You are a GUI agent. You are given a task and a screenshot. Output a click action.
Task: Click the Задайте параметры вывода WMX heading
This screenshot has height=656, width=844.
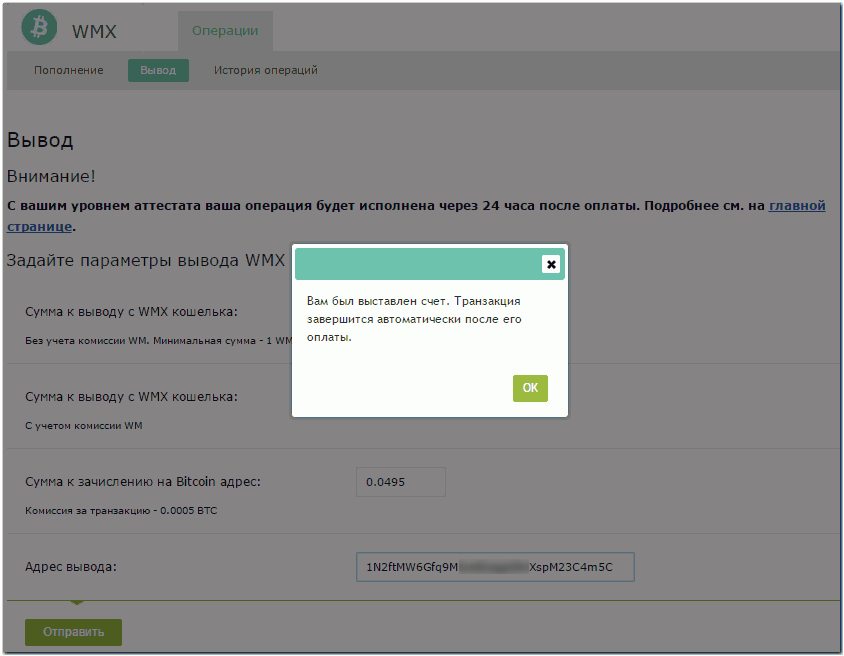coord(145,260)
